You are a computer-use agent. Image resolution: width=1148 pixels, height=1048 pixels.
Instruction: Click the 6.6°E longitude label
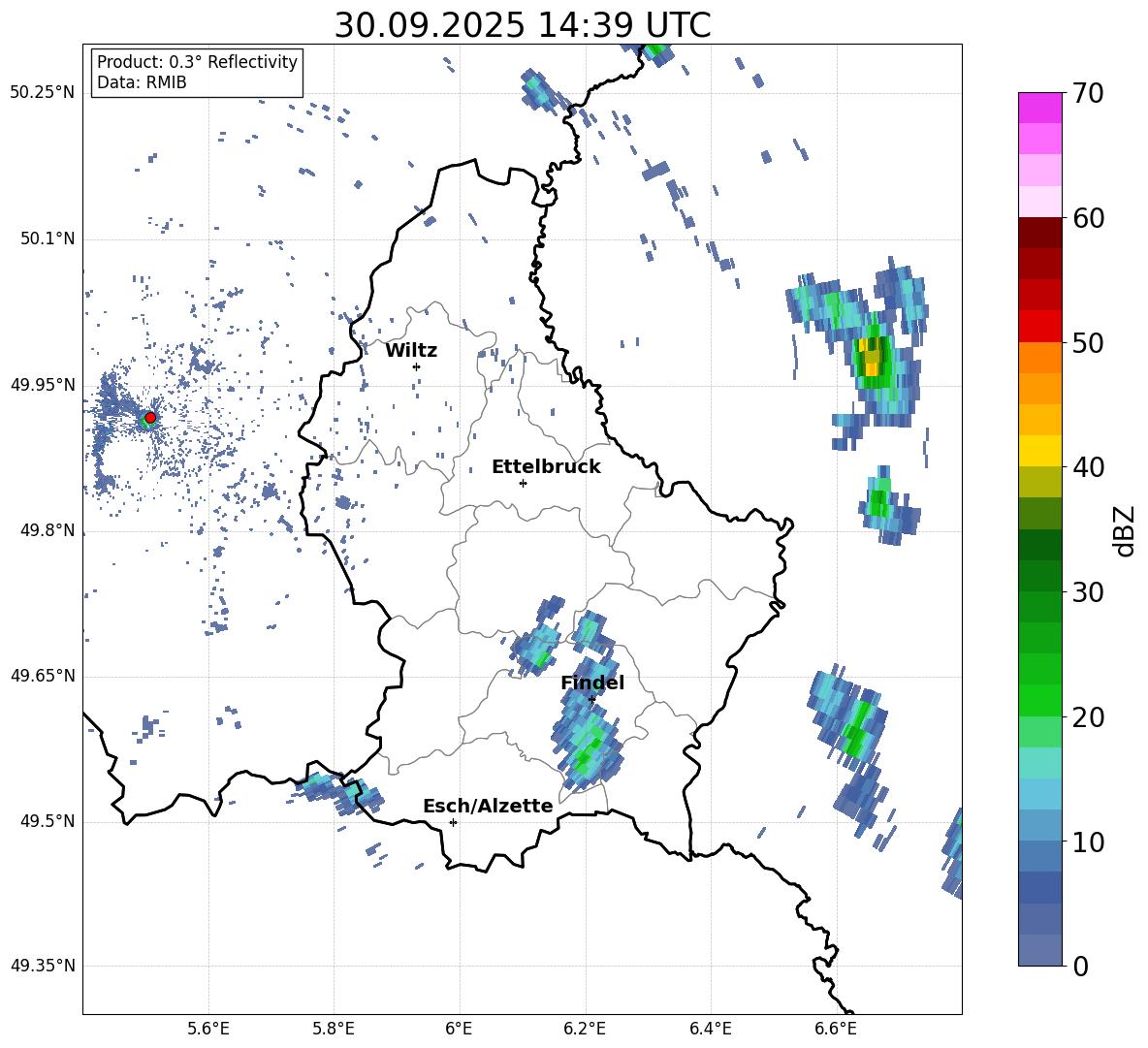click(836, 1029)
